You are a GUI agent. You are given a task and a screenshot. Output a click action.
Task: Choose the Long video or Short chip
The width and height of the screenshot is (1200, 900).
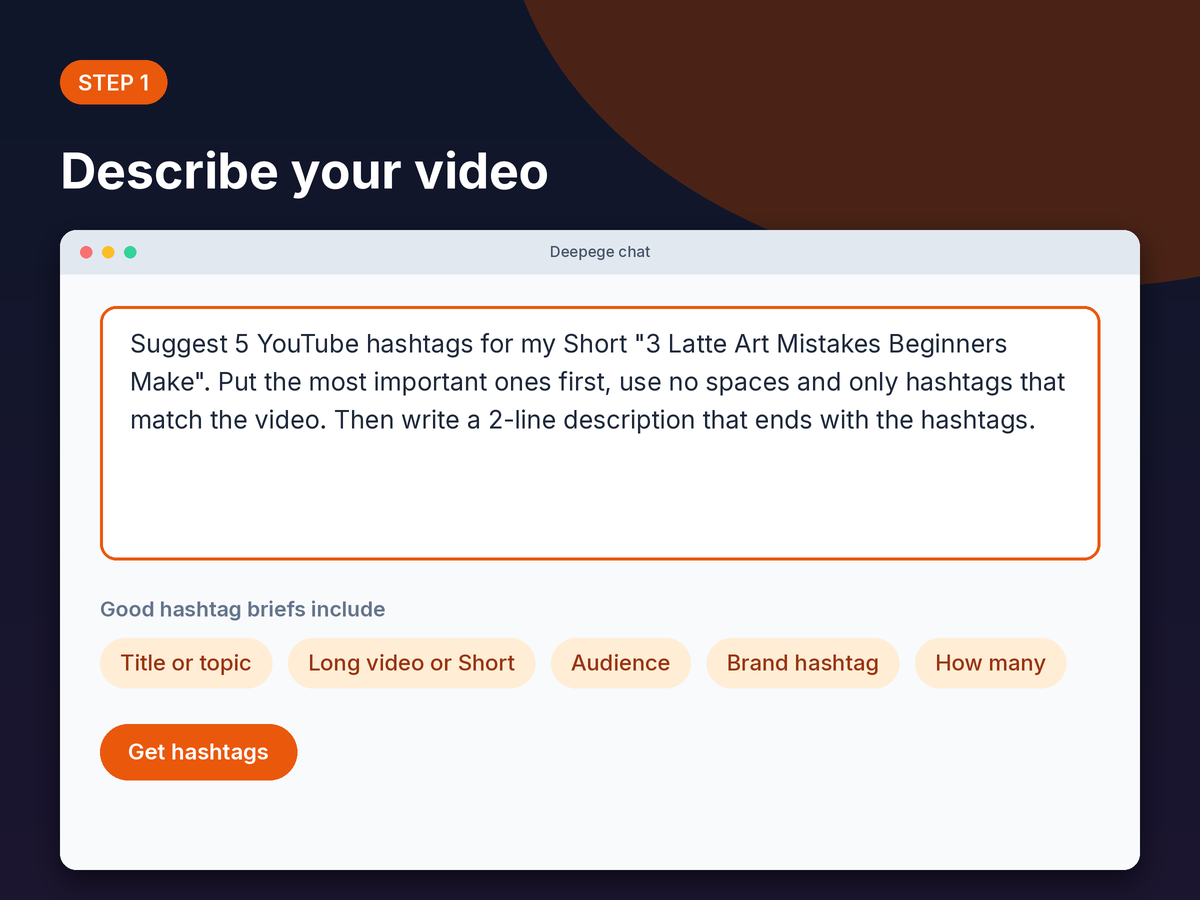tap(412, 663)
